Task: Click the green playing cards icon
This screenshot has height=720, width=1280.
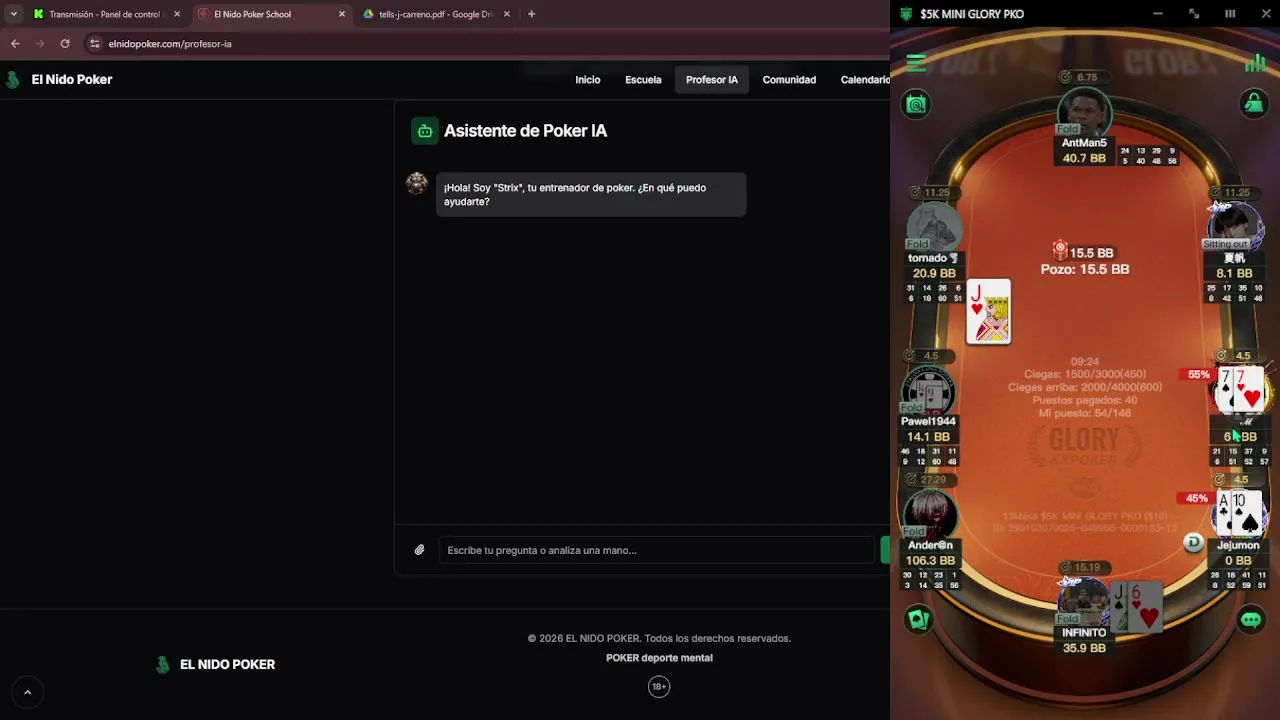Action: coord(918,619)
